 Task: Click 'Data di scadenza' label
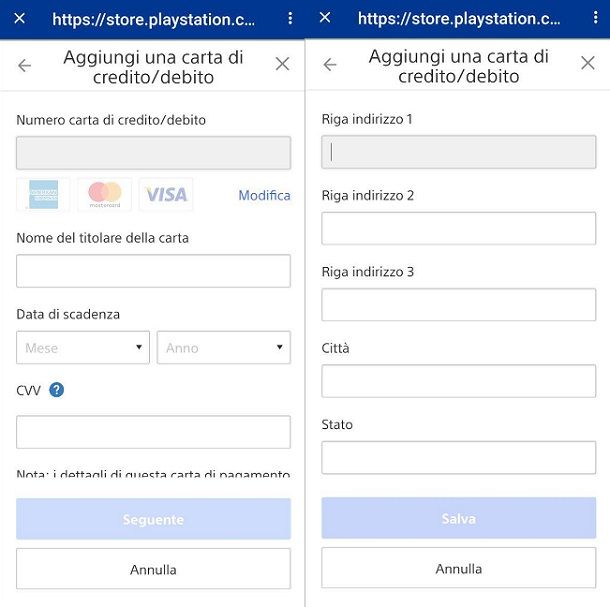coord(68,314)
